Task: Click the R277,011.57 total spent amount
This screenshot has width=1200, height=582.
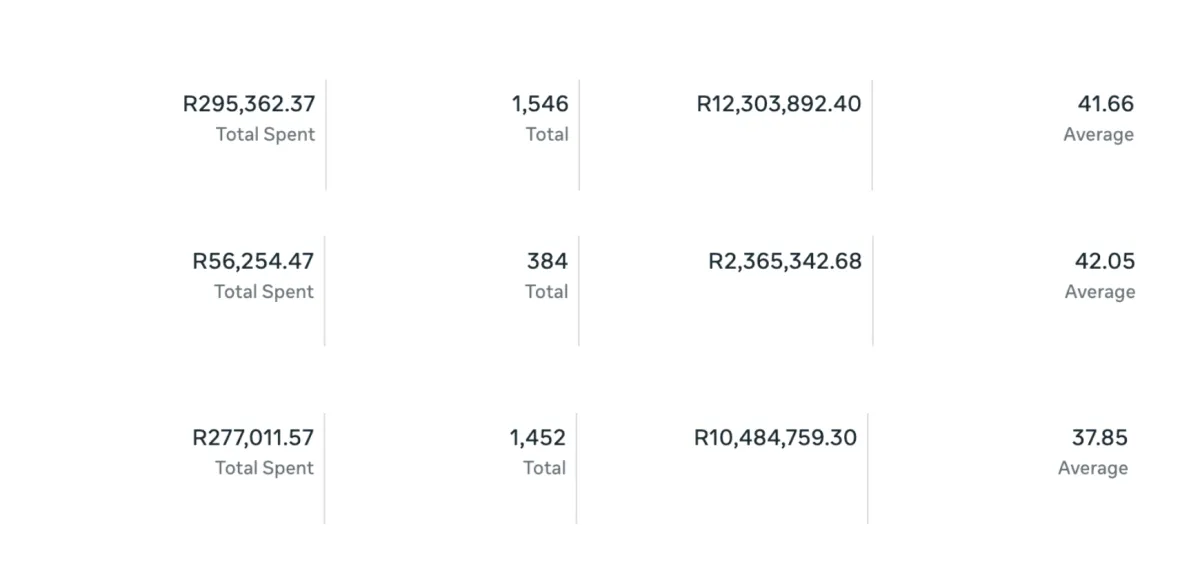Action: 253,438
